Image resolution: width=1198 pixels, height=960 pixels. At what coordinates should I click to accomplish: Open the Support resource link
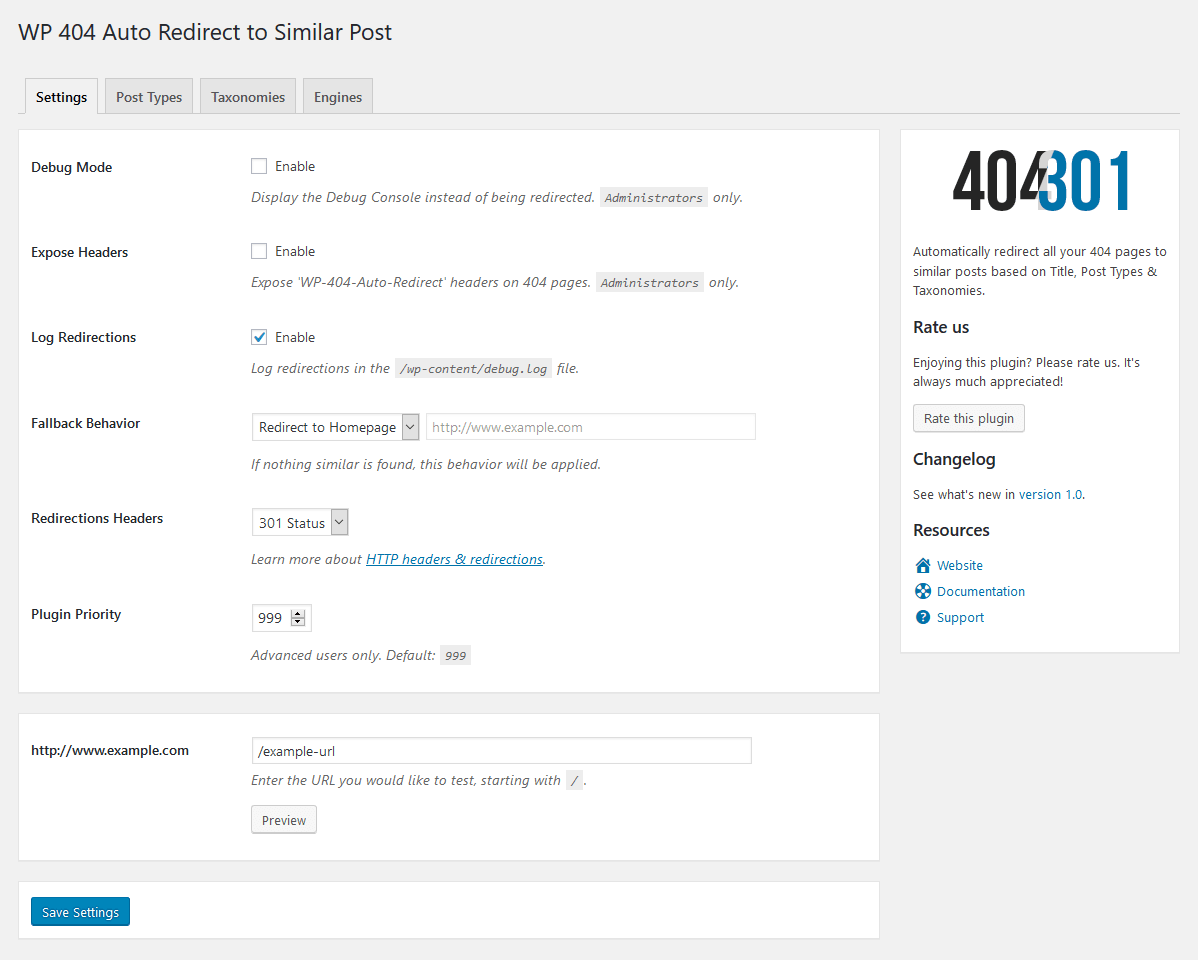coord(960,617)
